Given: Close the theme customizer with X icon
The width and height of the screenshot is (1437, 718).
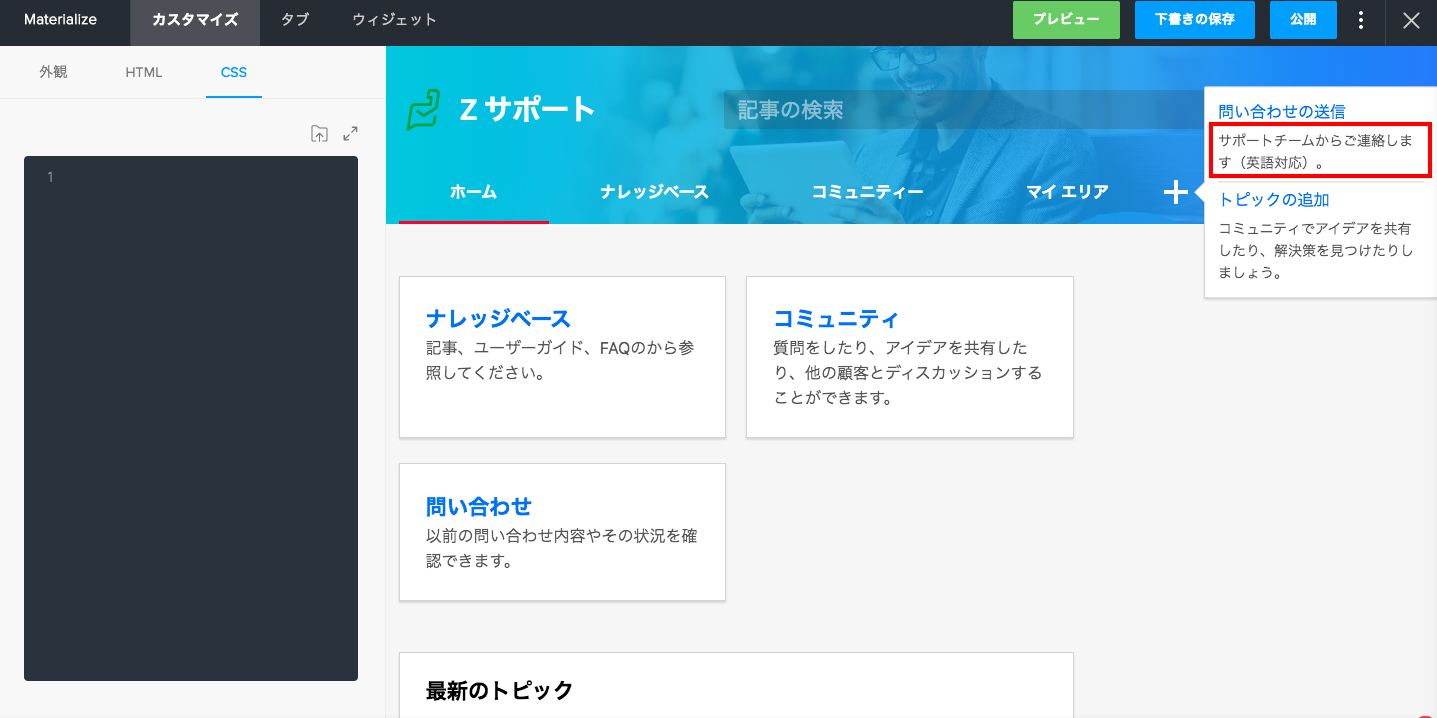Looking at the screenshot, I should pos(1411,21).
